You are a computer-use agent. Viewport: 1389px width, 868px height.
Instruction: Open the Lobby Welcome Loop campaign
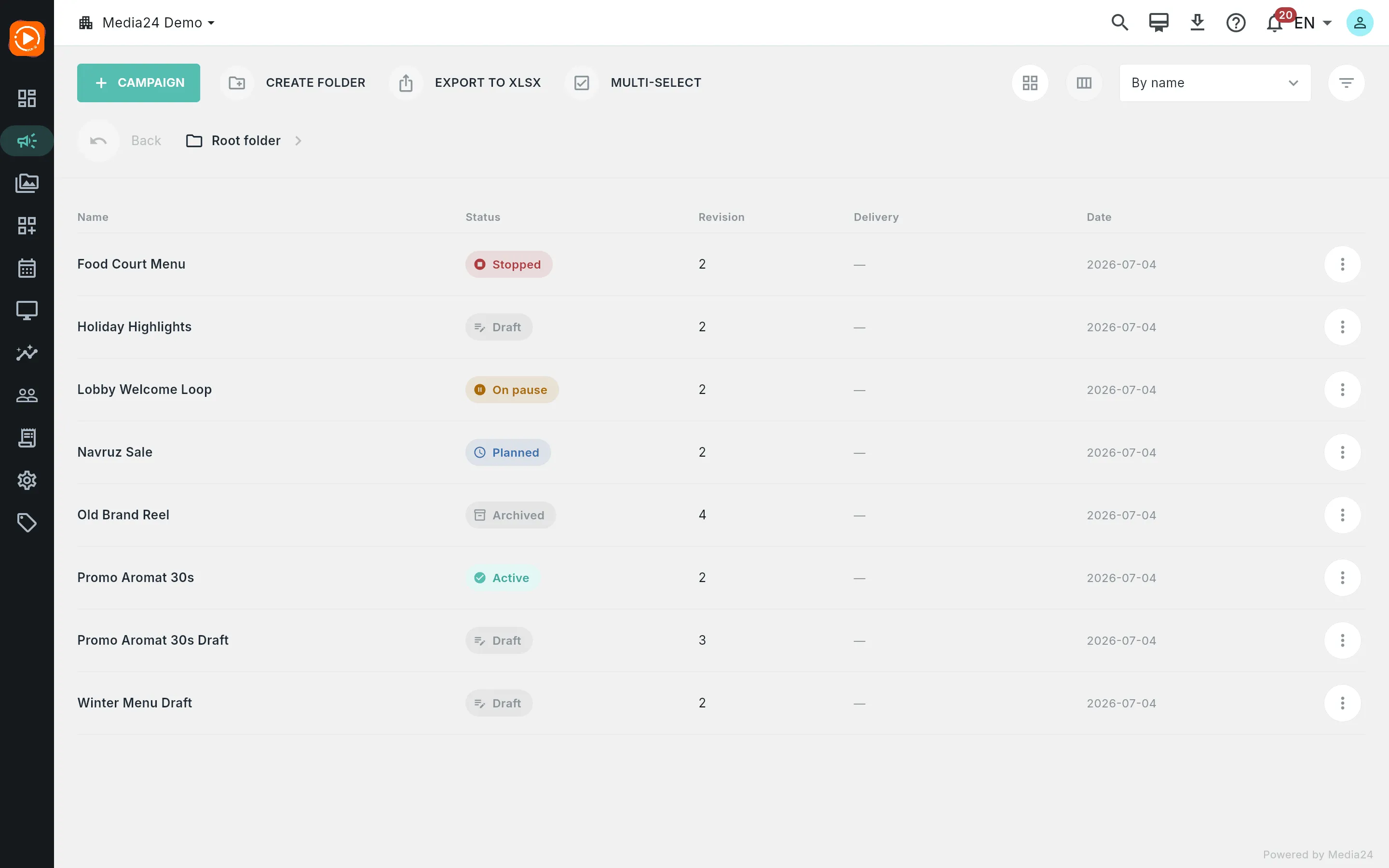pos(145,389)
